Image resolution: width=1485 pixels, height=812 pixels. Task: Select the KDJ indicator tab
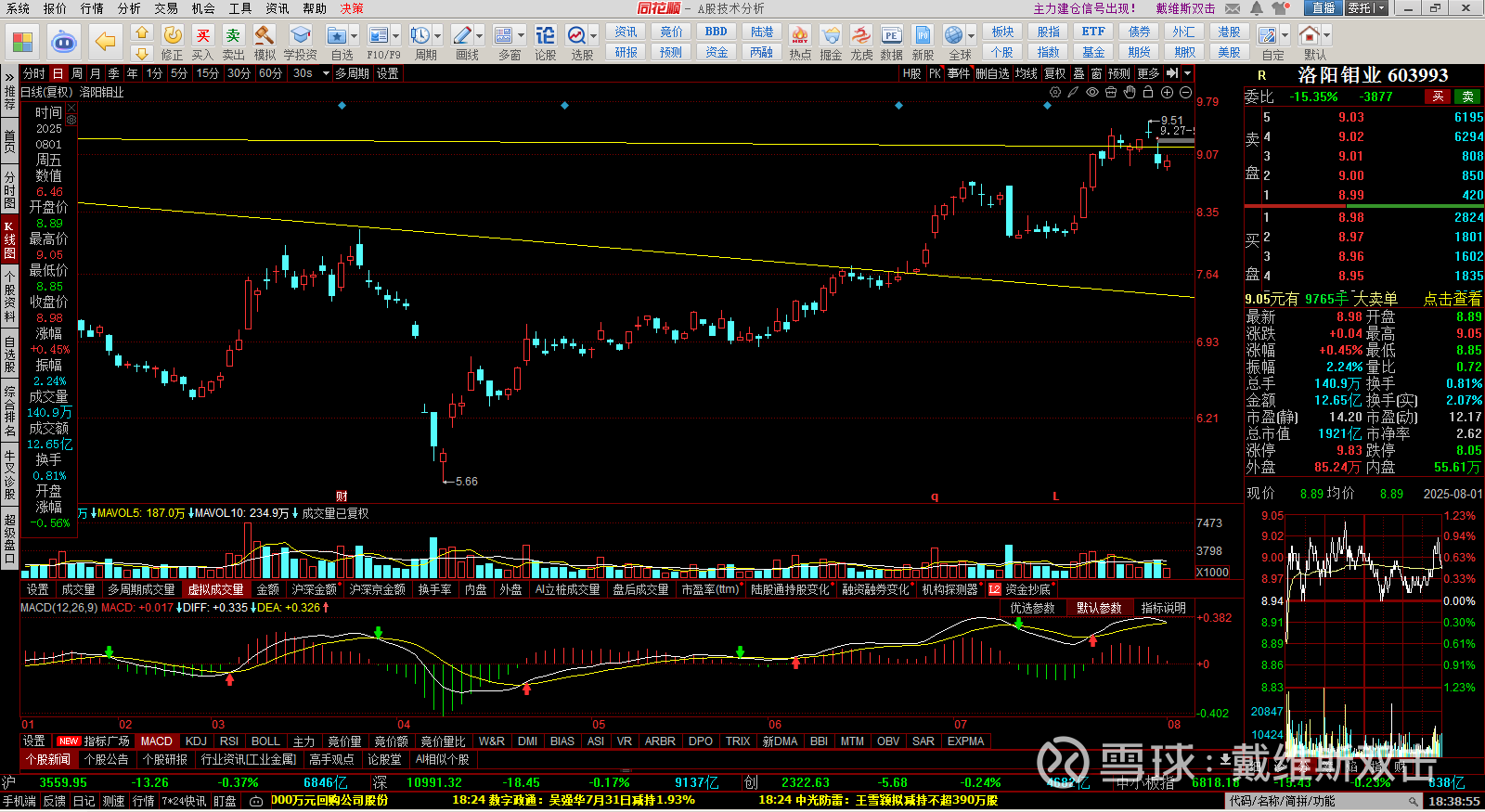(x=196, y=741)
